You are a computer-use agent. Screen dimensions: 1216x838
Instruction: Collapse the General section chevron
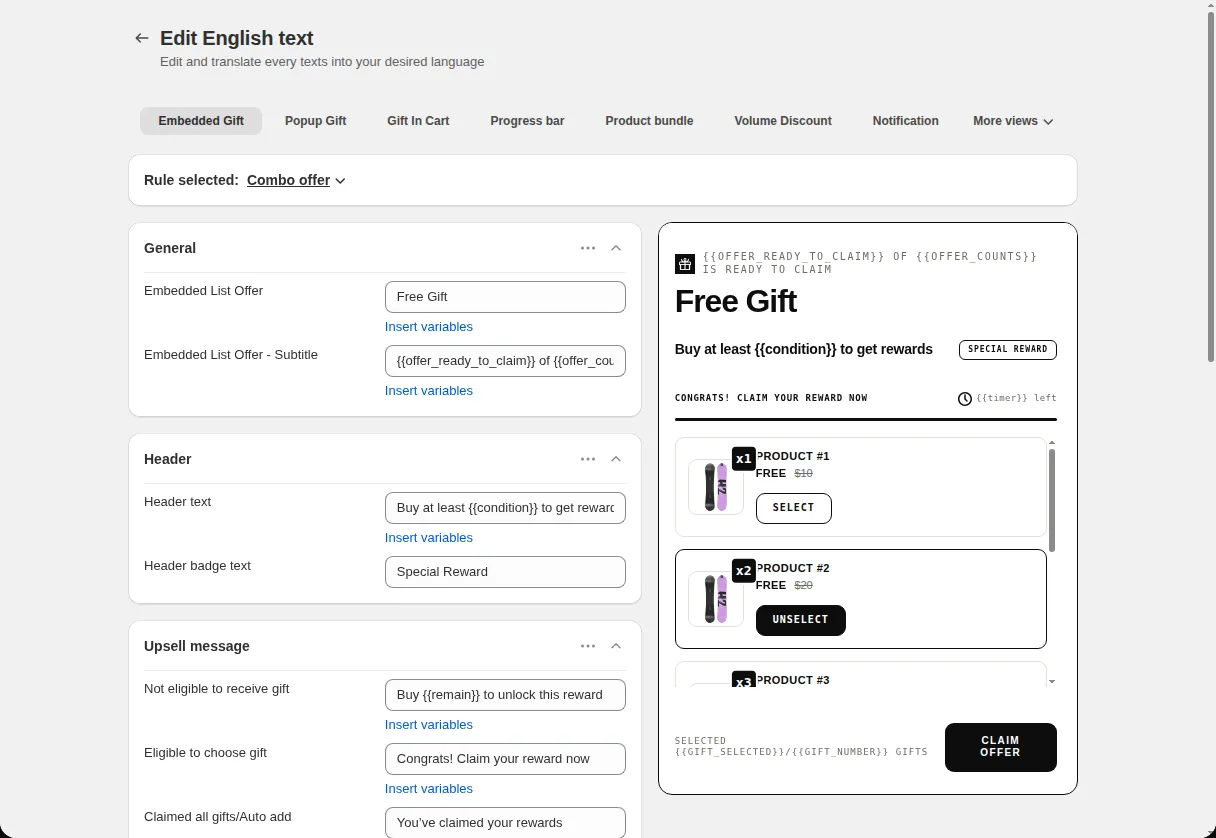(x=616, y=248)
